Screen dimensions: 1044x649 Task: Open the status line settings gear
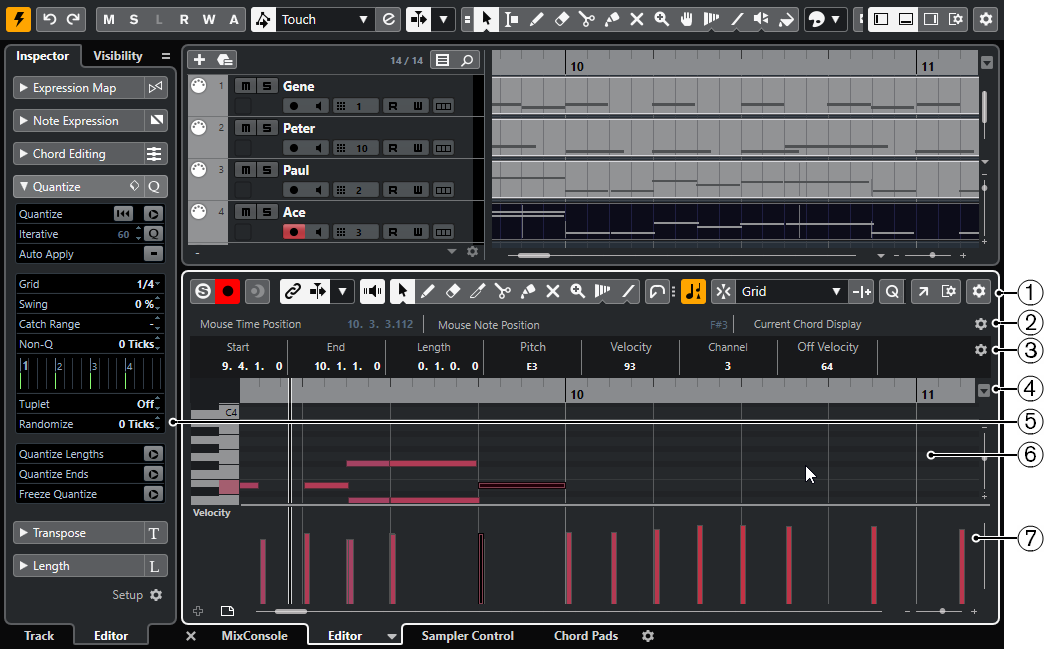click(x=981, y=324)
